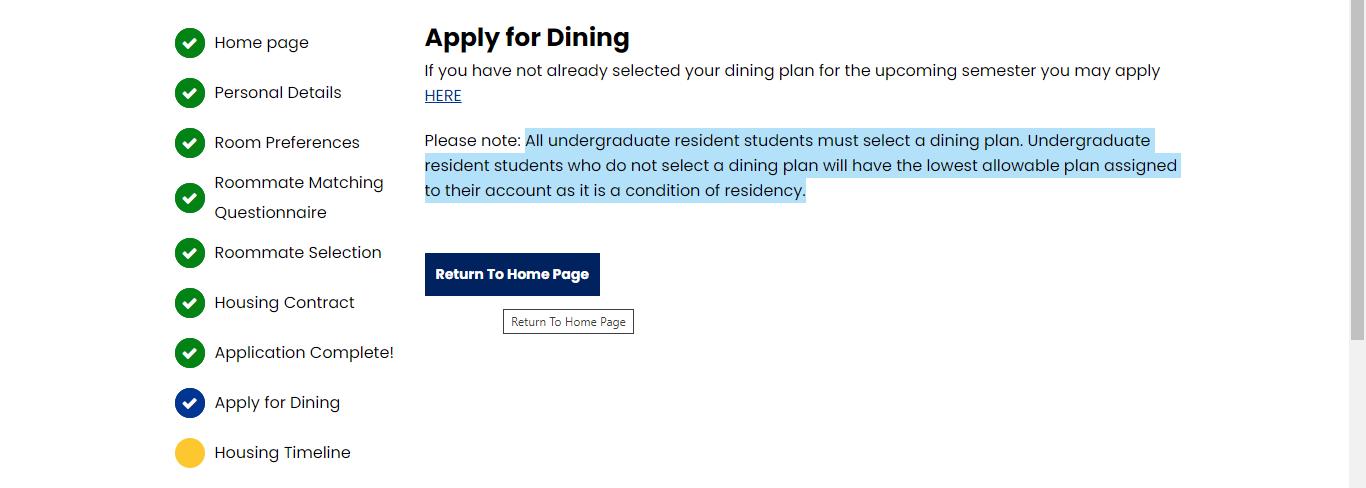Open the Roommate Matching Questionnaire step
The image size is (1366, 488).
coord(298,197)
